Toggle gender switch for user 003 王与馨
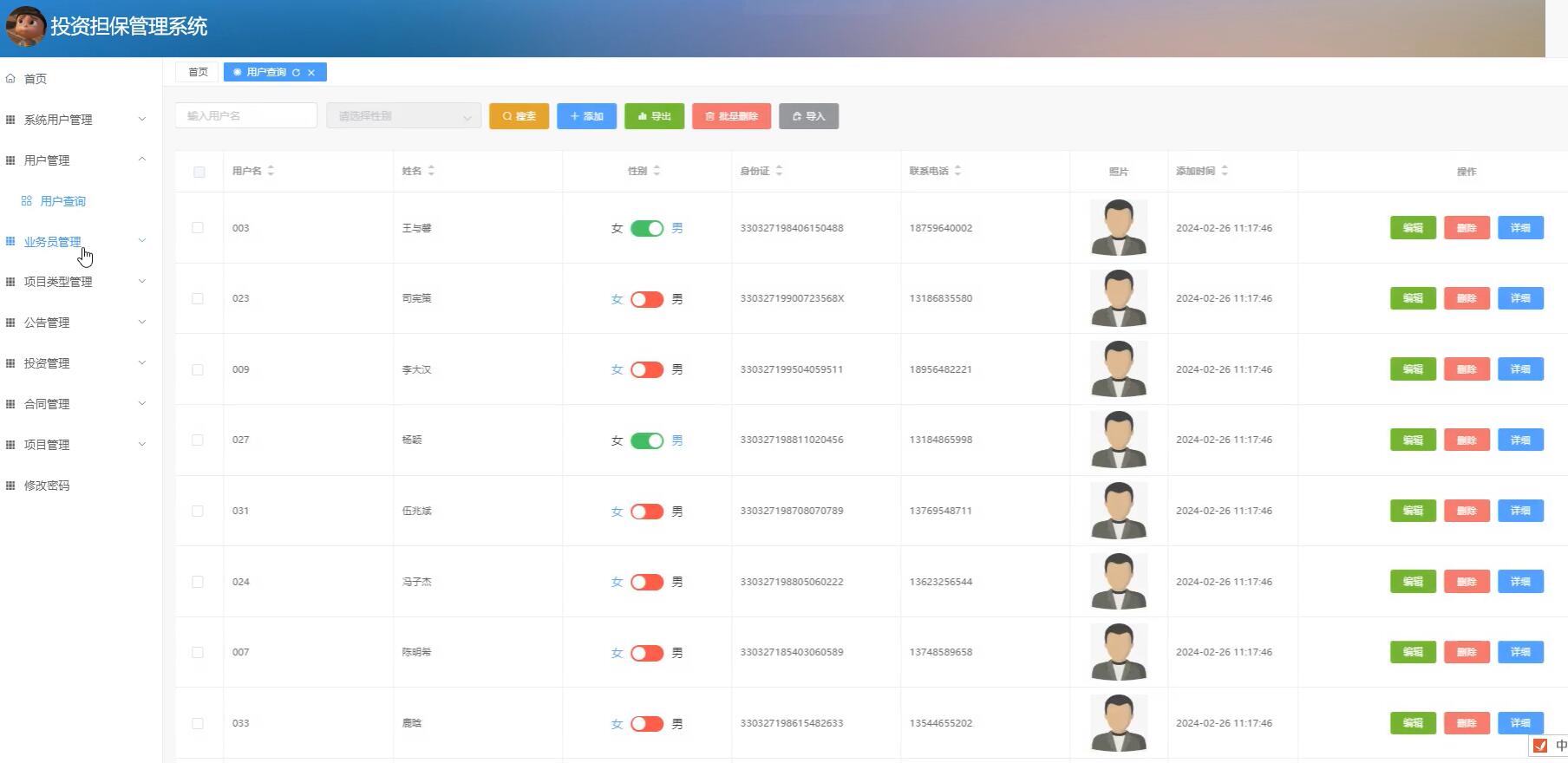Viewport: 1568px width, 763px height. pyautogui.click(x=647, y=228)
